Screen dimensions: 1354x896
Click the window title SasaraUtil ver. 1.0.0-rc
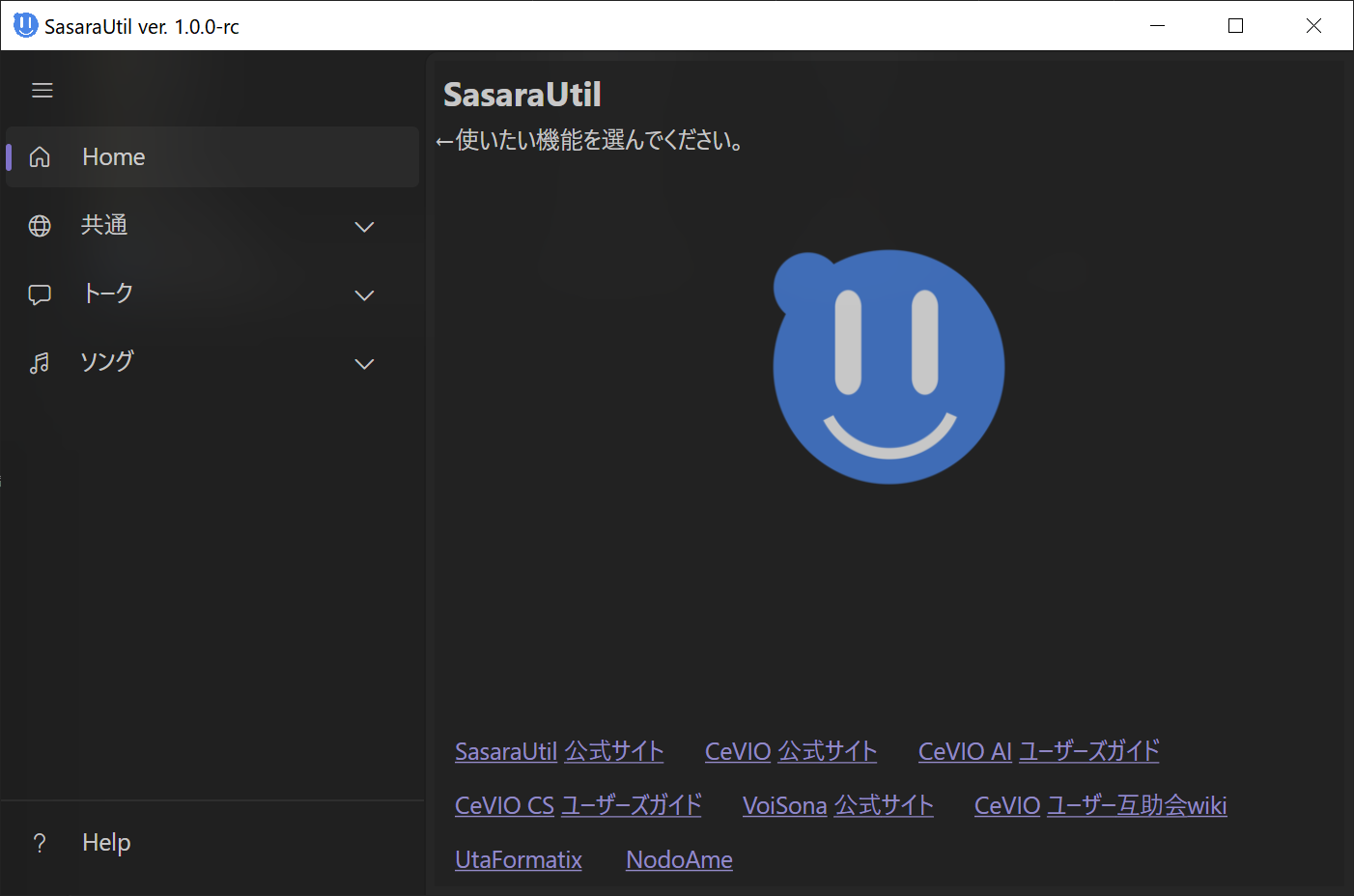click(x=142, y=26)
